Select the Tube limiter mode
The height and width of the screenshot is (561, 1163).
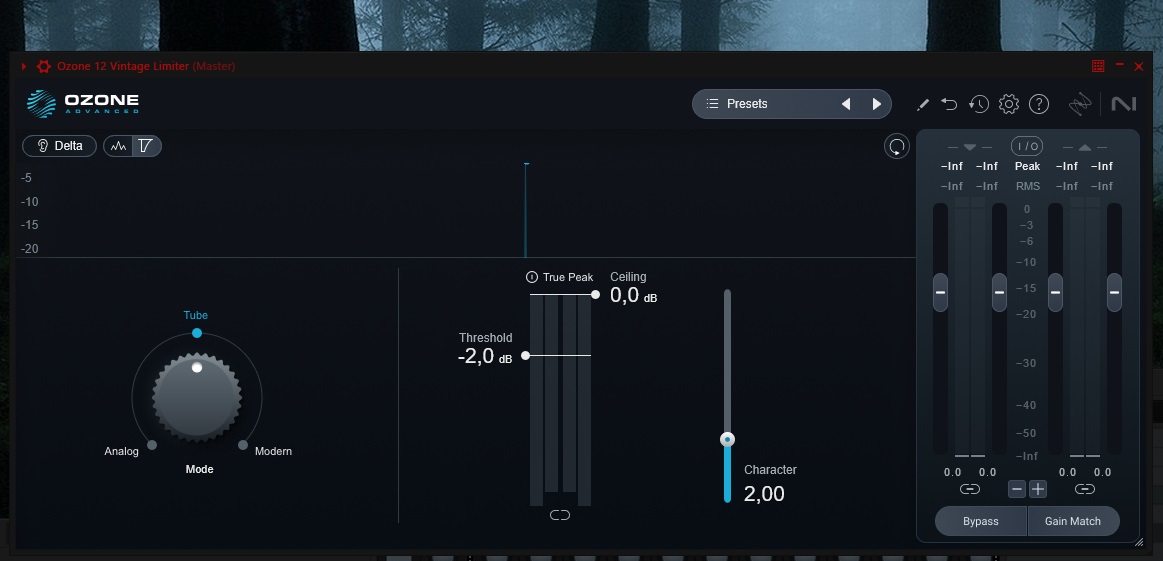pos(196,315)
